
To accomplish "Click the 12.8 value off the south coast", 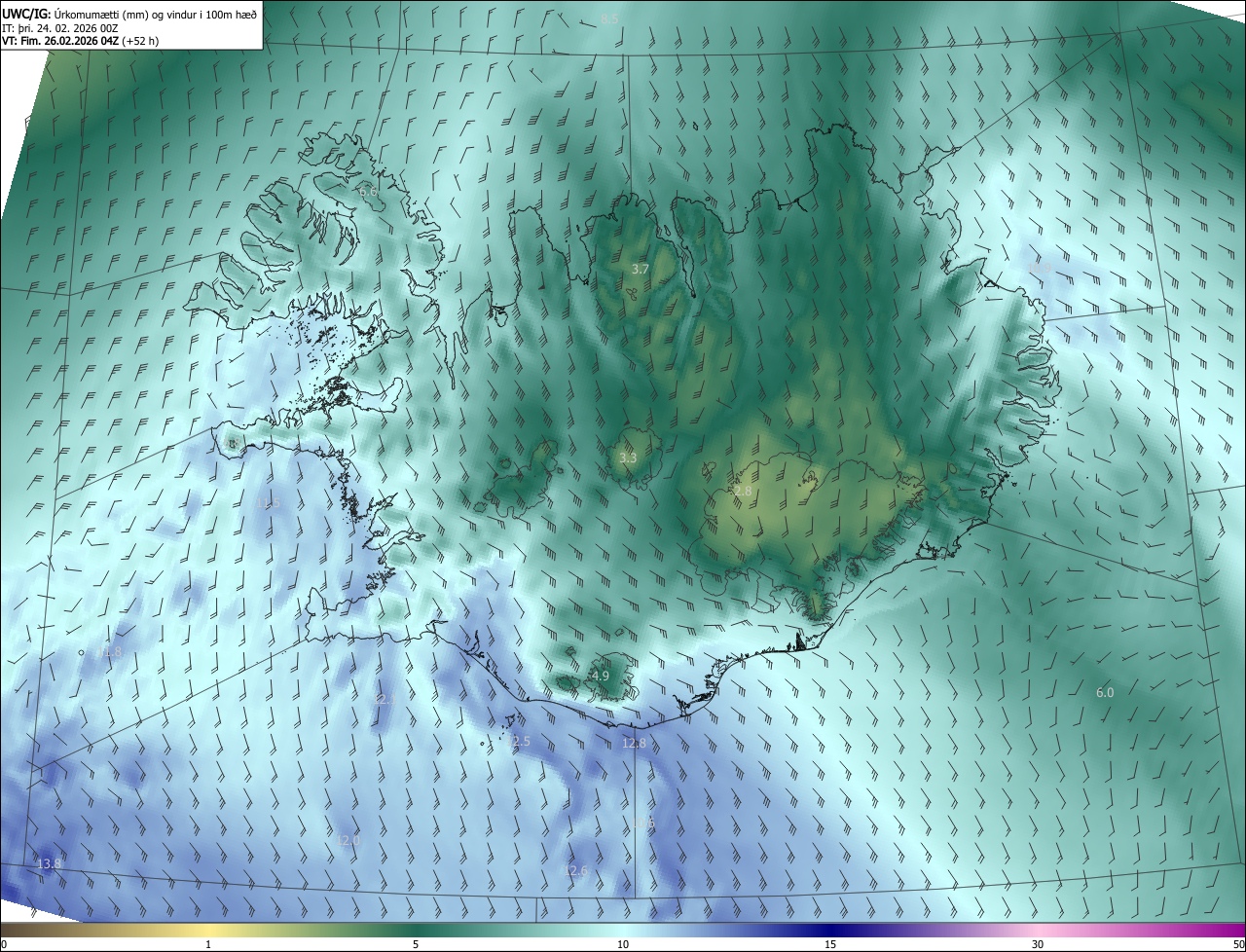I will (x=634, y=743).
